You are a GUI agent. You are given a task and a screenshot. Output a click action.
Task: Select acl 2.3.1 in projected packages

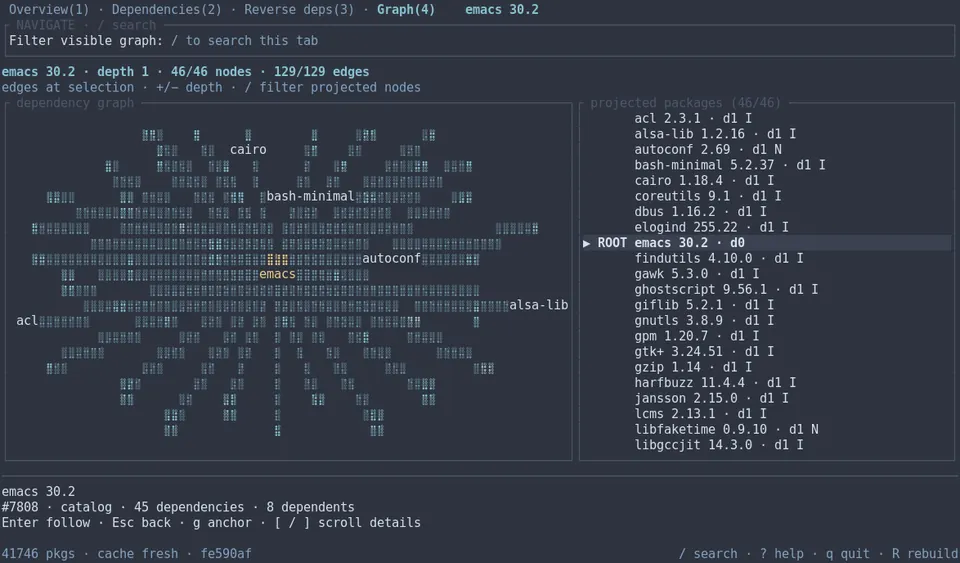767,119
